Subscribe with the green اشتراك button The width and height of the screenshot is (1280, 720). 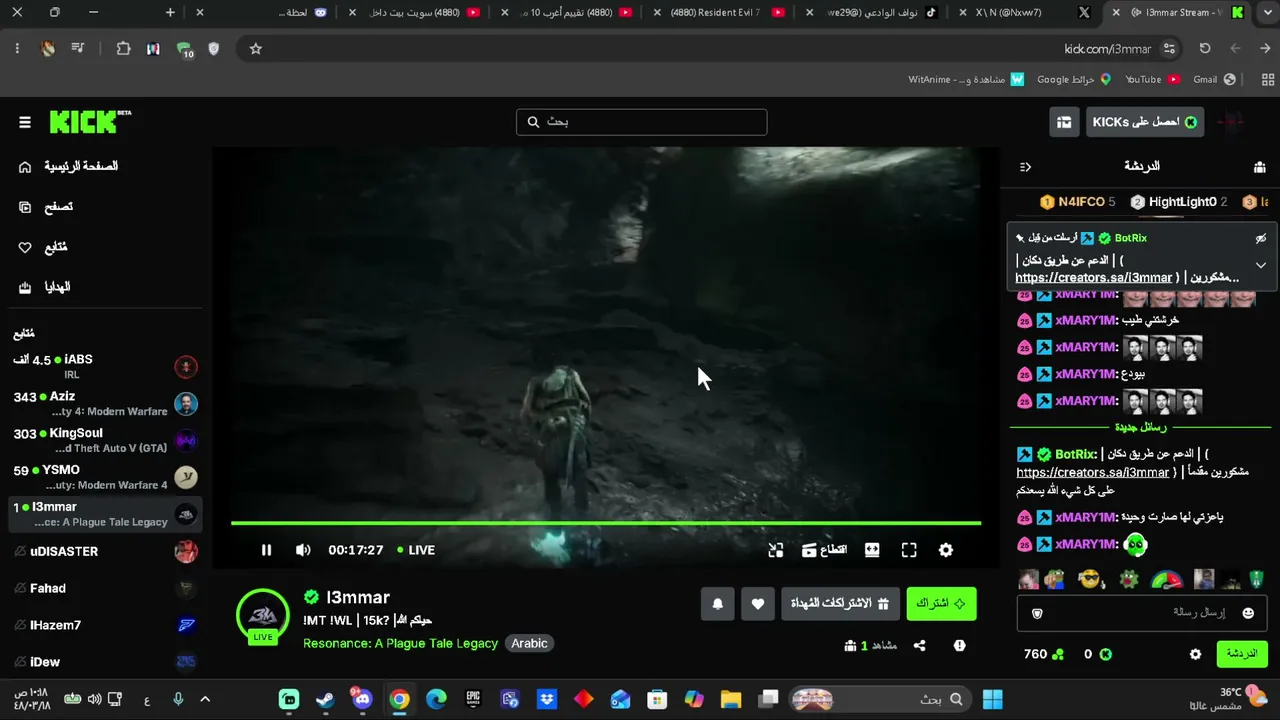(941, 603)
